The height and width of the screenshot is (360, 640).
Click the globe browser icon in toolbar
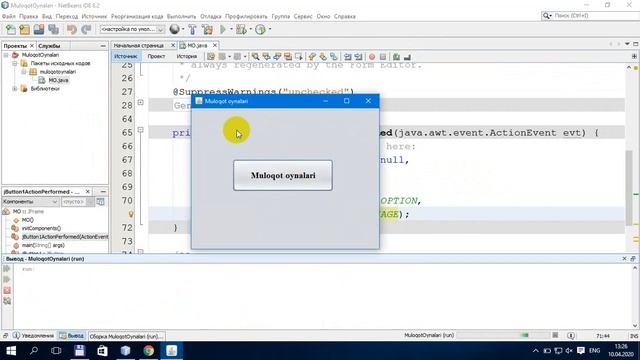click(x=174, y=29)
